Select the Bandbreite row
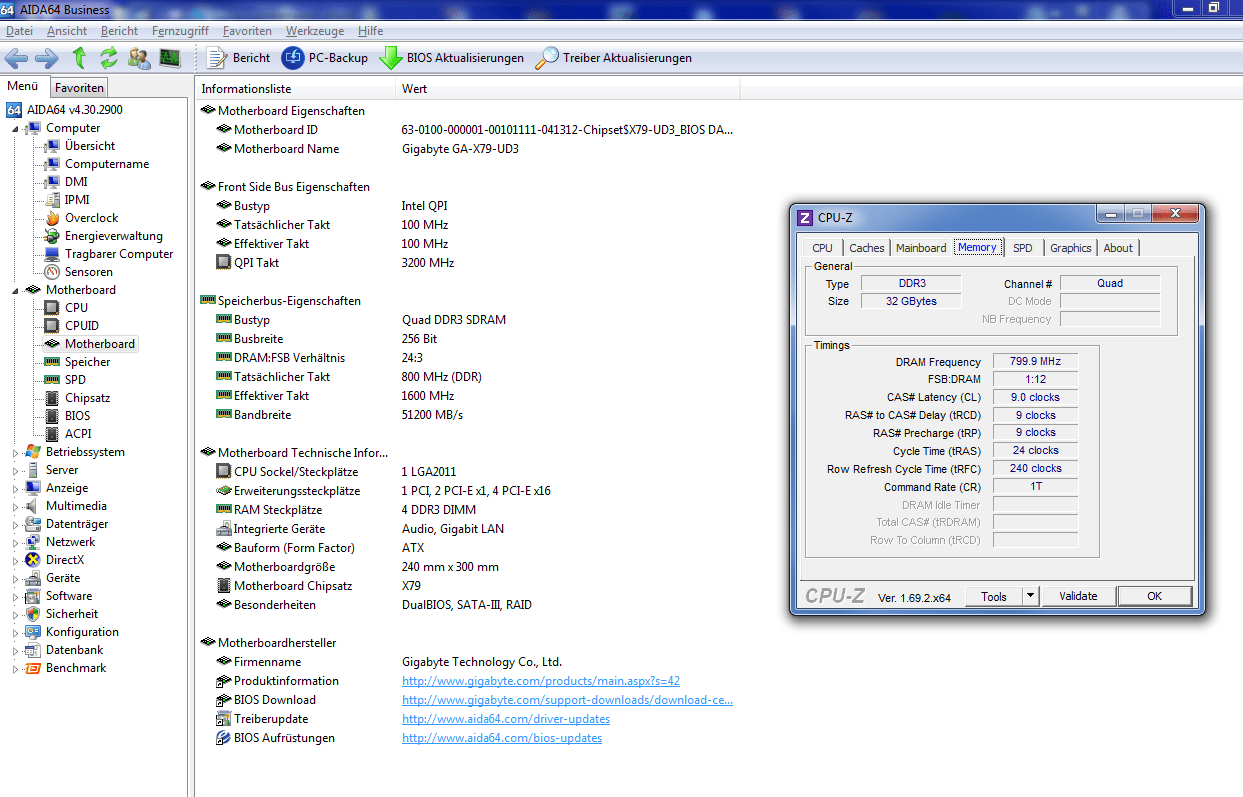 [467, 415]
